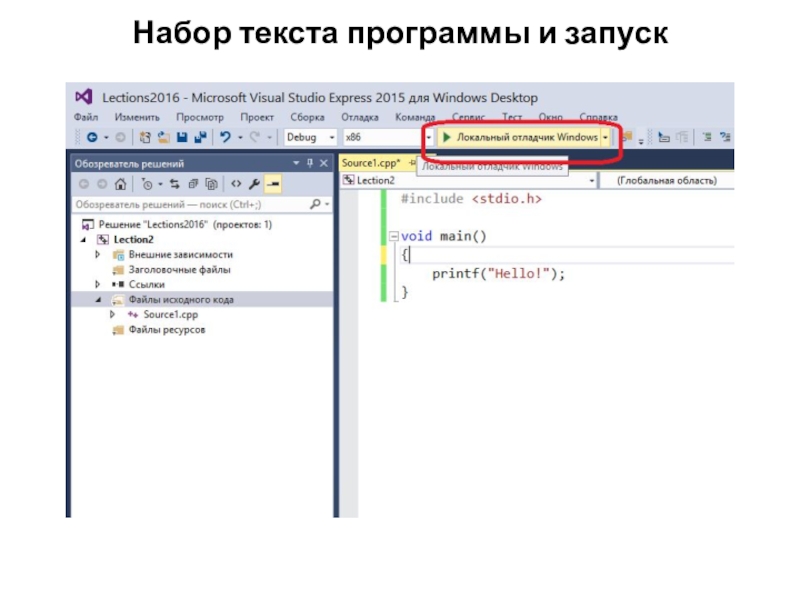Expand the Внешние зависимости tree node
Image resolution: width=800 pixels, height=600 pixels.
click(98, 255)
